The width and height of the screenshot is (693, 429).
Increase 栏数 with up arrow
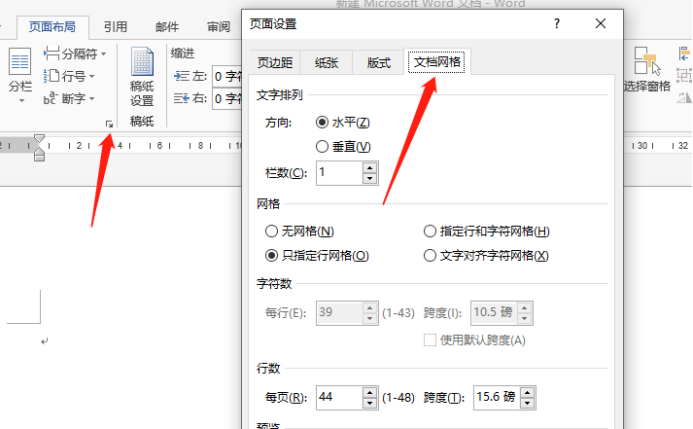(x=370, y=167)
